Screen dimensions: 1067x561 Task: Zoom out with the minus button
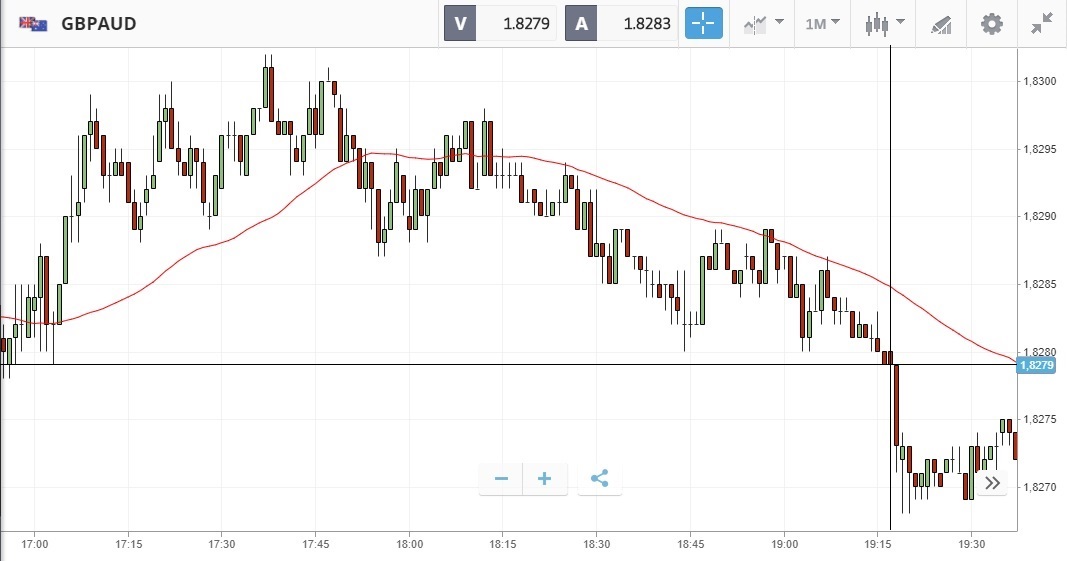(501, 479)
